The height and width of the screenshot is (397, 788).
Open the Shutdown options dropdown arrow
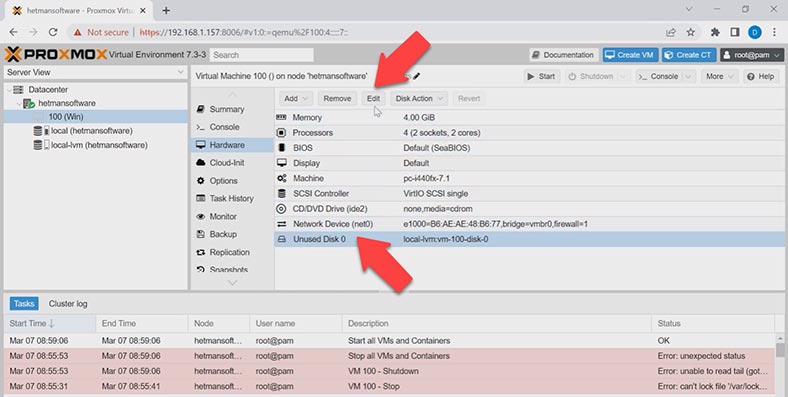click(623, 76)
